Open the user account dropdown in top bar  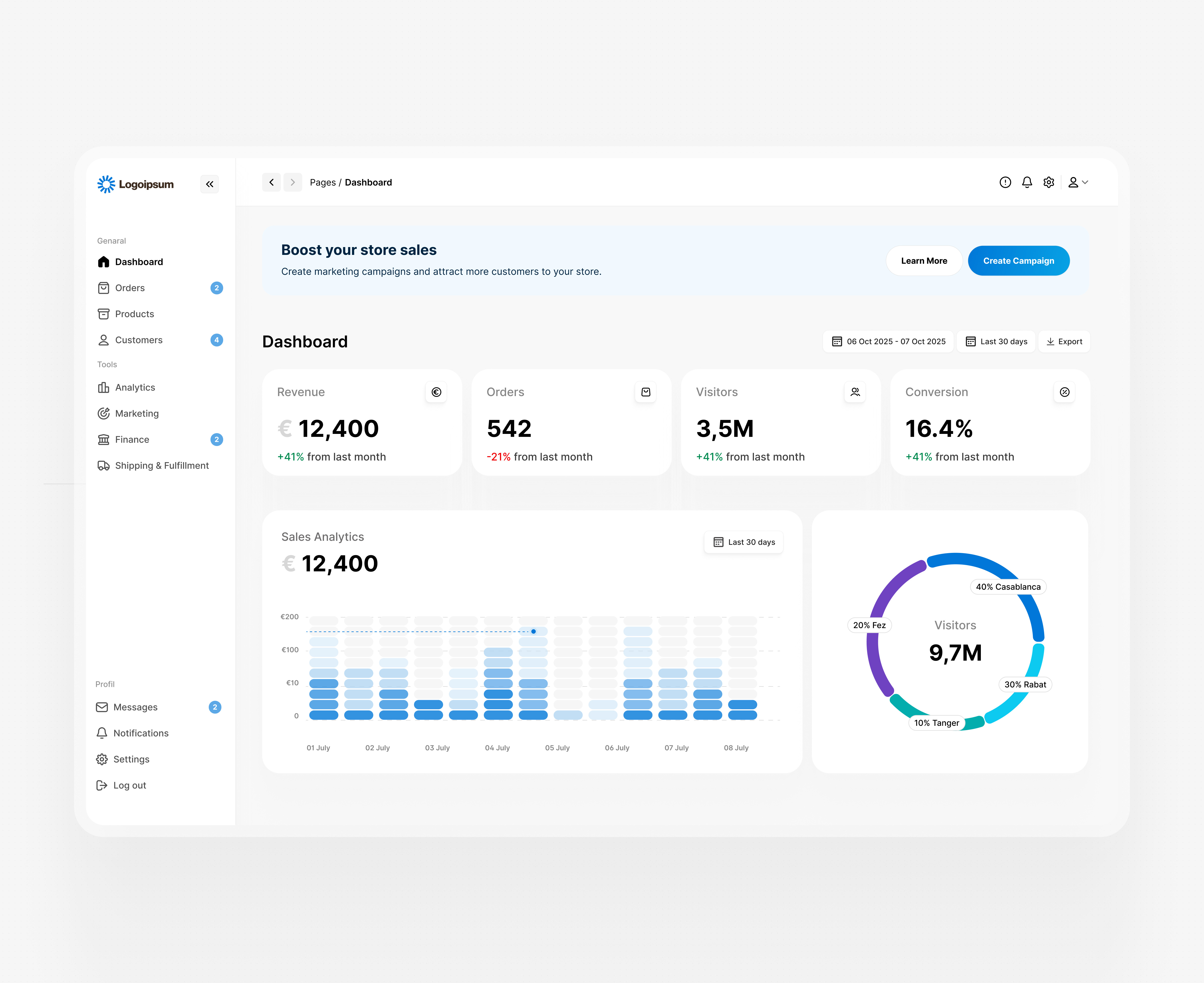pos(1077,182)
